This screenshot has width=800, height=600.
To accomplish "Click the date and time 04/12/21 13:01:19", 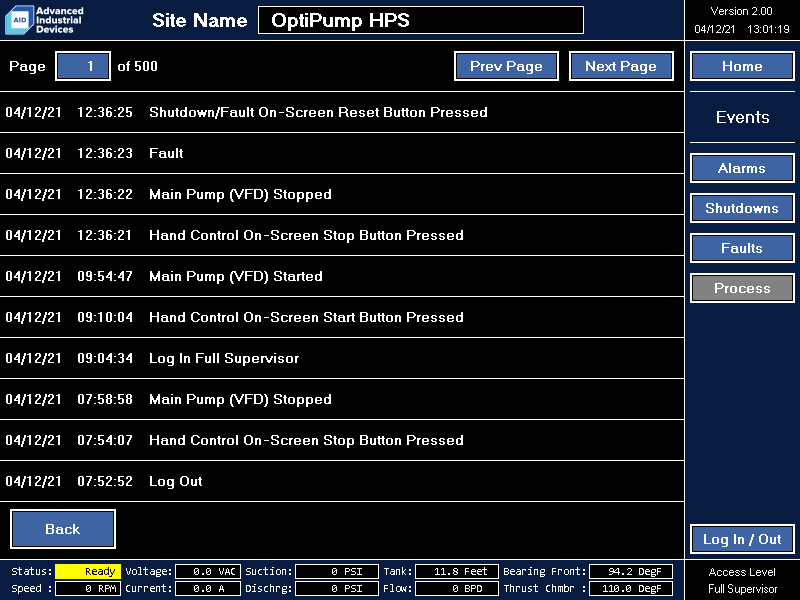I will (742, 29).
